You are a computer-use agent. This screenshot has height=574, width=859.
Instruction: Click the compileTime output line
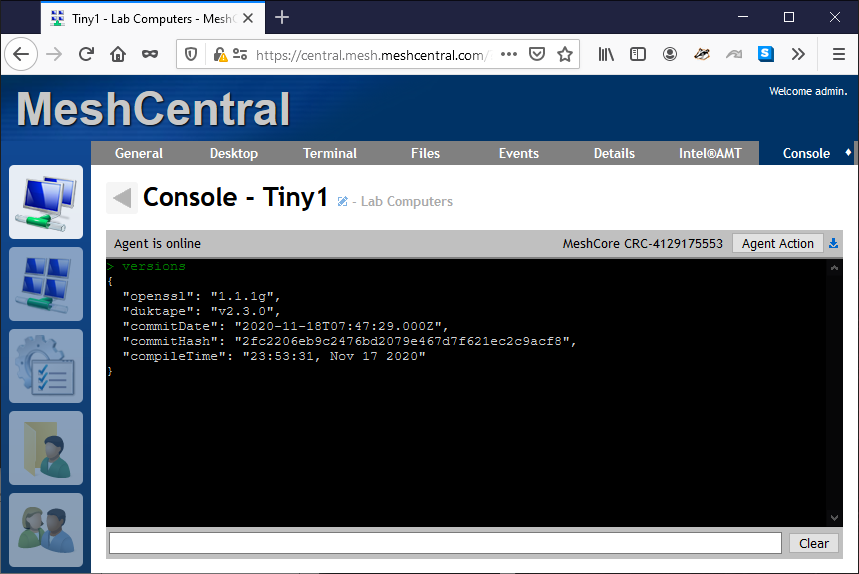coord(274,356)
